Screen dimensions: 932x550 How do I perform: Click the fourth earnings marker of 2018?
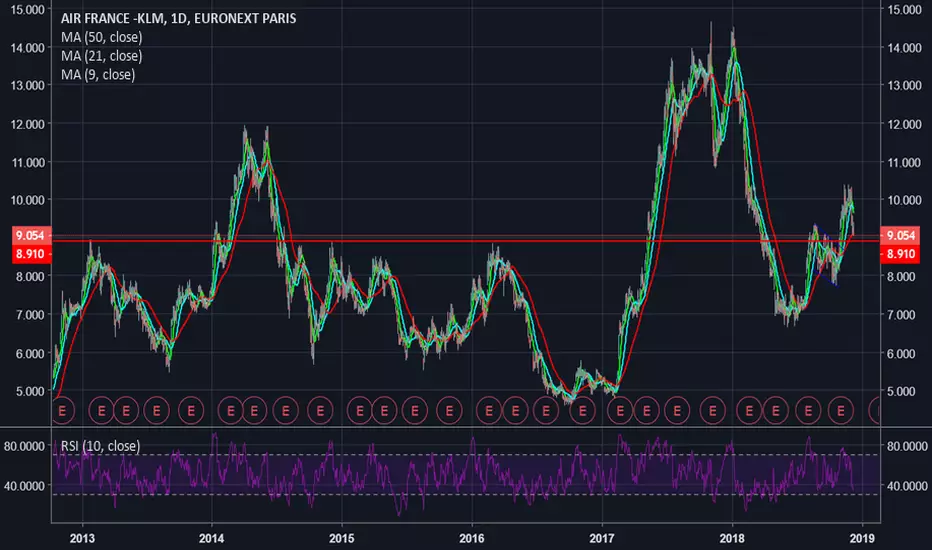click(840, 410)
